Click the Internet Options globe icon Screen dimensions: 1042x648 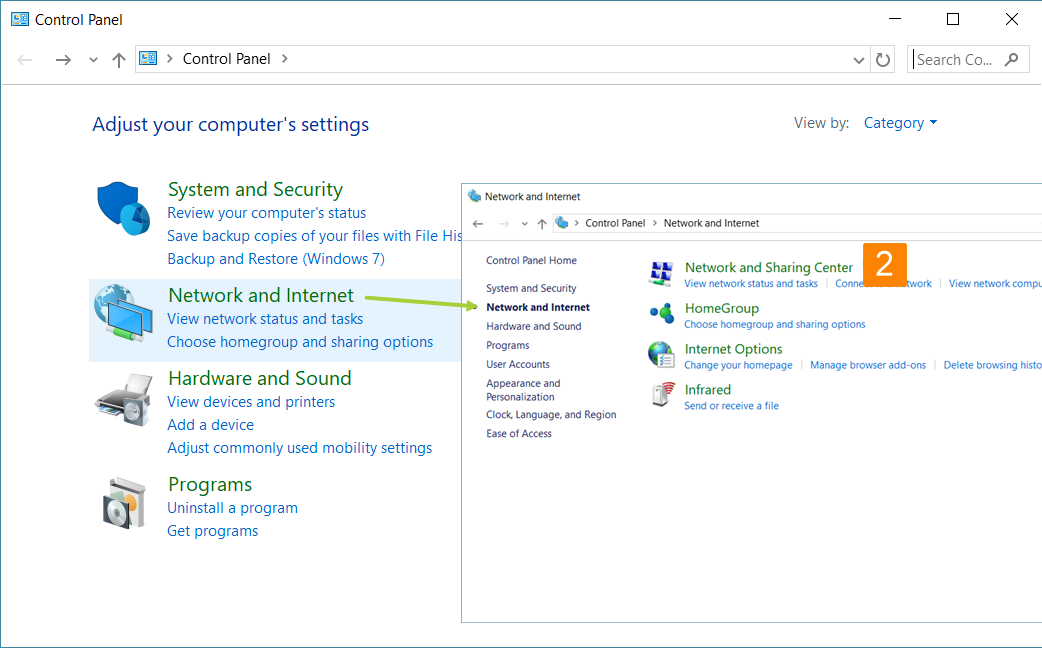point(661,355)
